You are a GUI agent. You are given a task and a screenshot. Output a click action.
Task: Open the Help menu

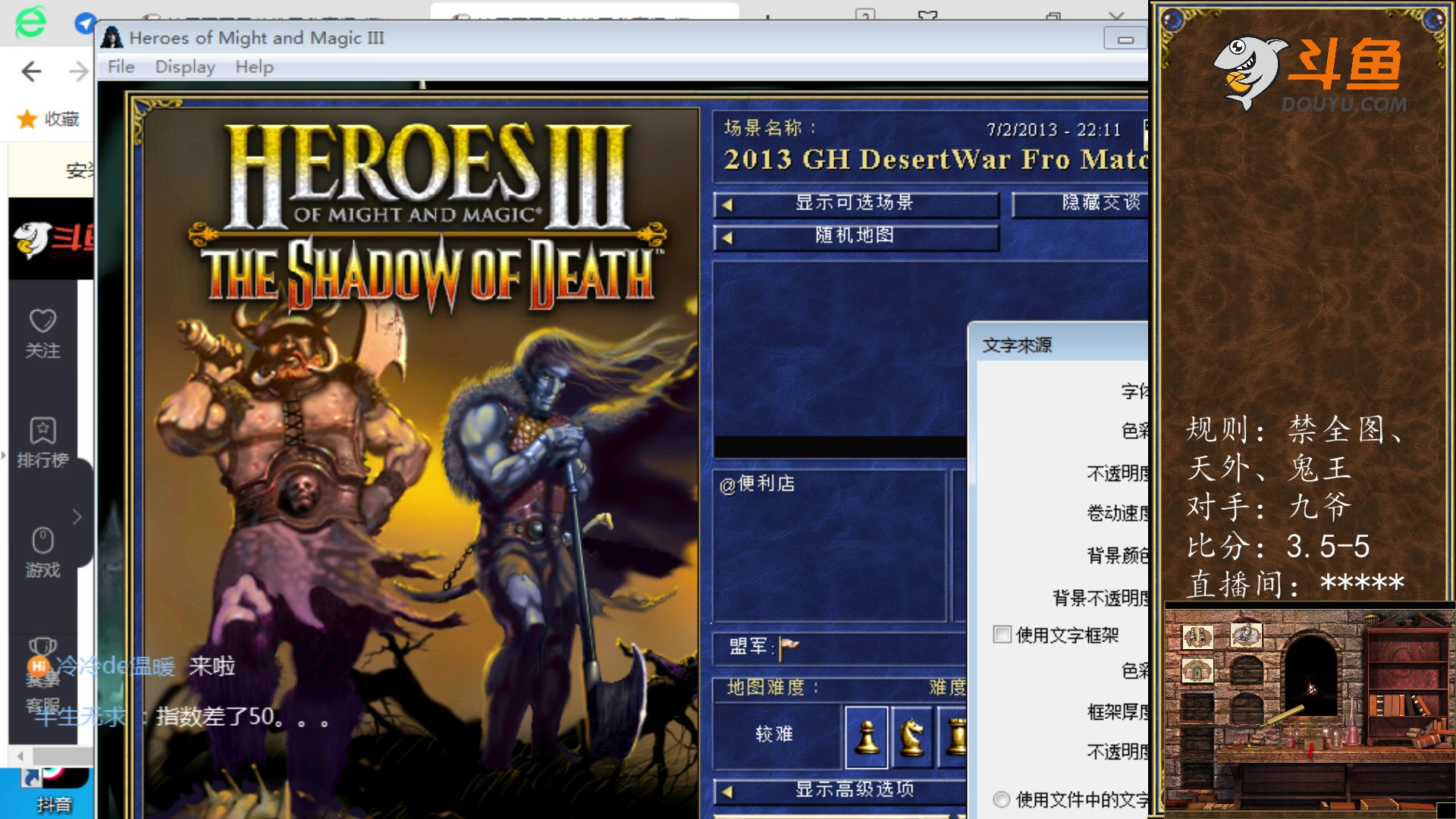click(x=254, y=67)
